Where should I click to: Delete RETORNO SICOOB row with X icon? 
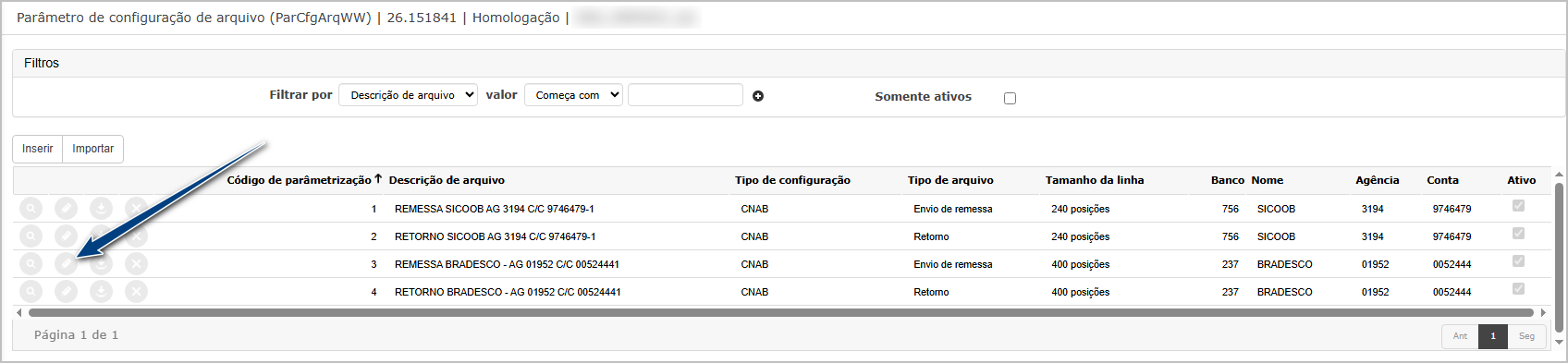[x=136, y=236]
